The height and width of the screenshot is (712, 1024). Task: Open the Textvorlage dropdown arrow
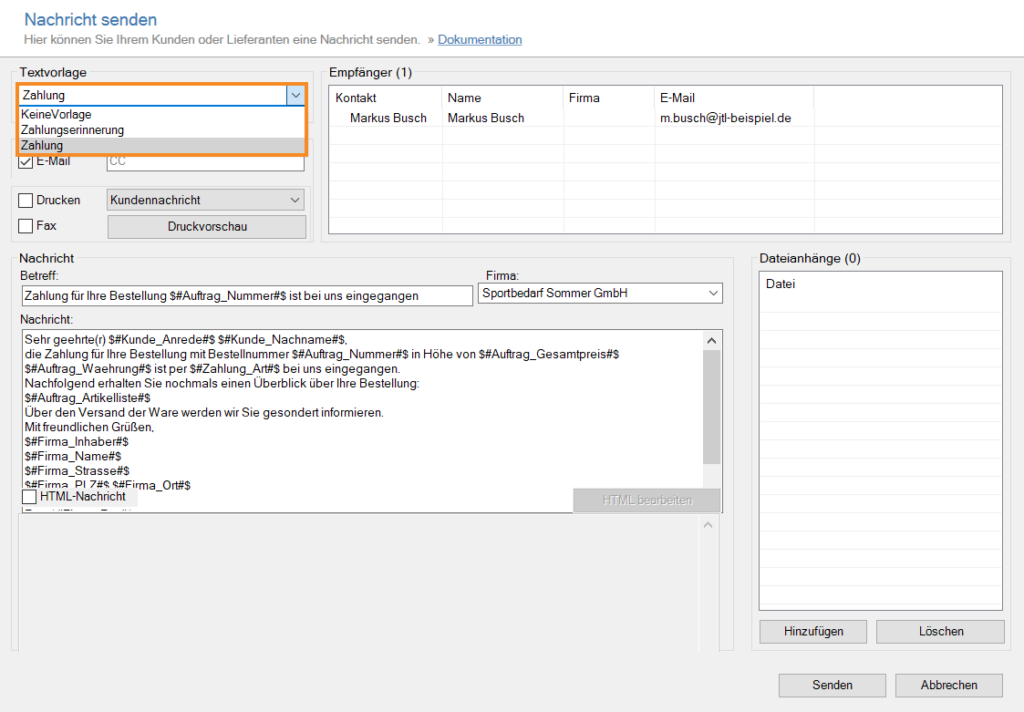click(294, 95)
